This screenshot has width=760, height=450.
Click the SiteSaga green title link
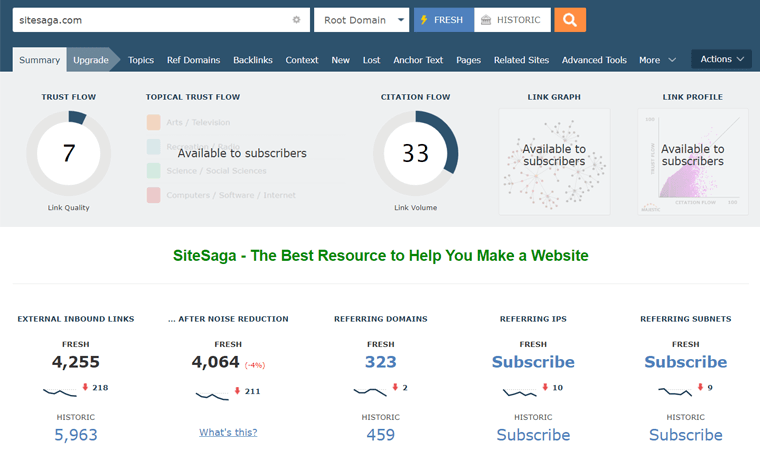tap(380, 256)
